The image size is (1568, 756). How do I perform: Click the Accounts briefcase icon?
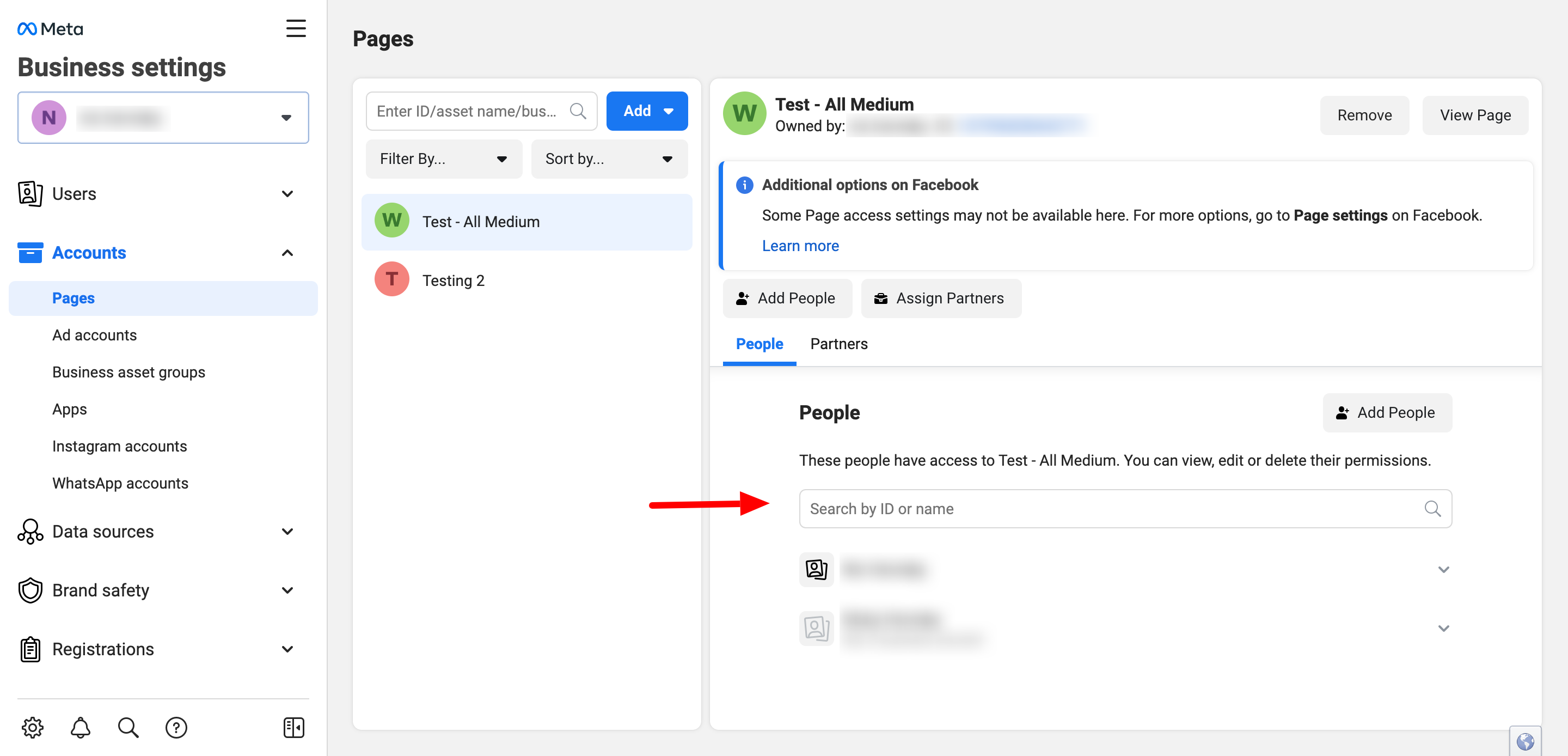pos(30,252)
